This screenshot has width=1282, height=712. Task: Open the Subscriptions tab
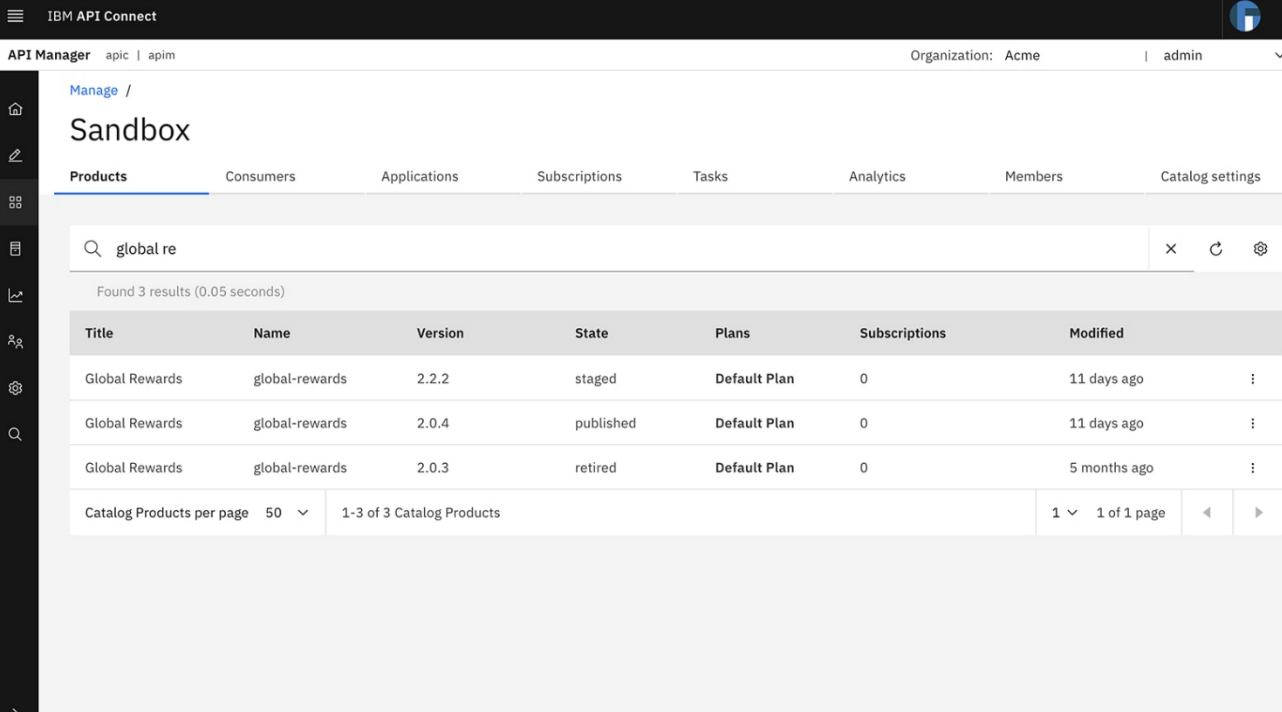[x=579, y=177]
